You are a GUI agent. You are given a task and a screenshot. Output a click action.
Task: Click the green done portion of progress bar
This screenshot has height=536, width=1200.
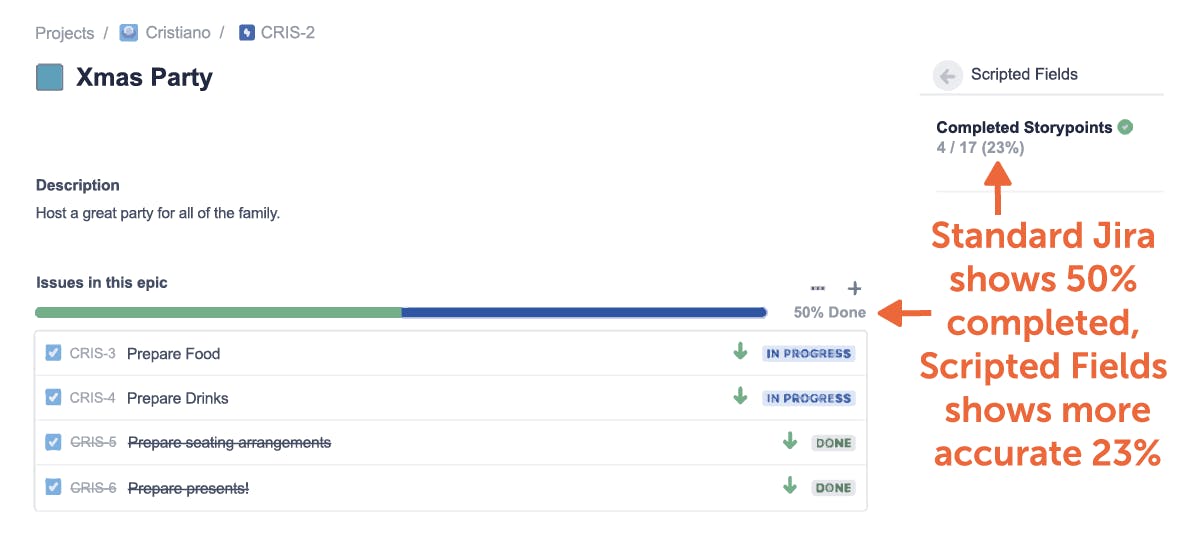[x=218, y=312]
